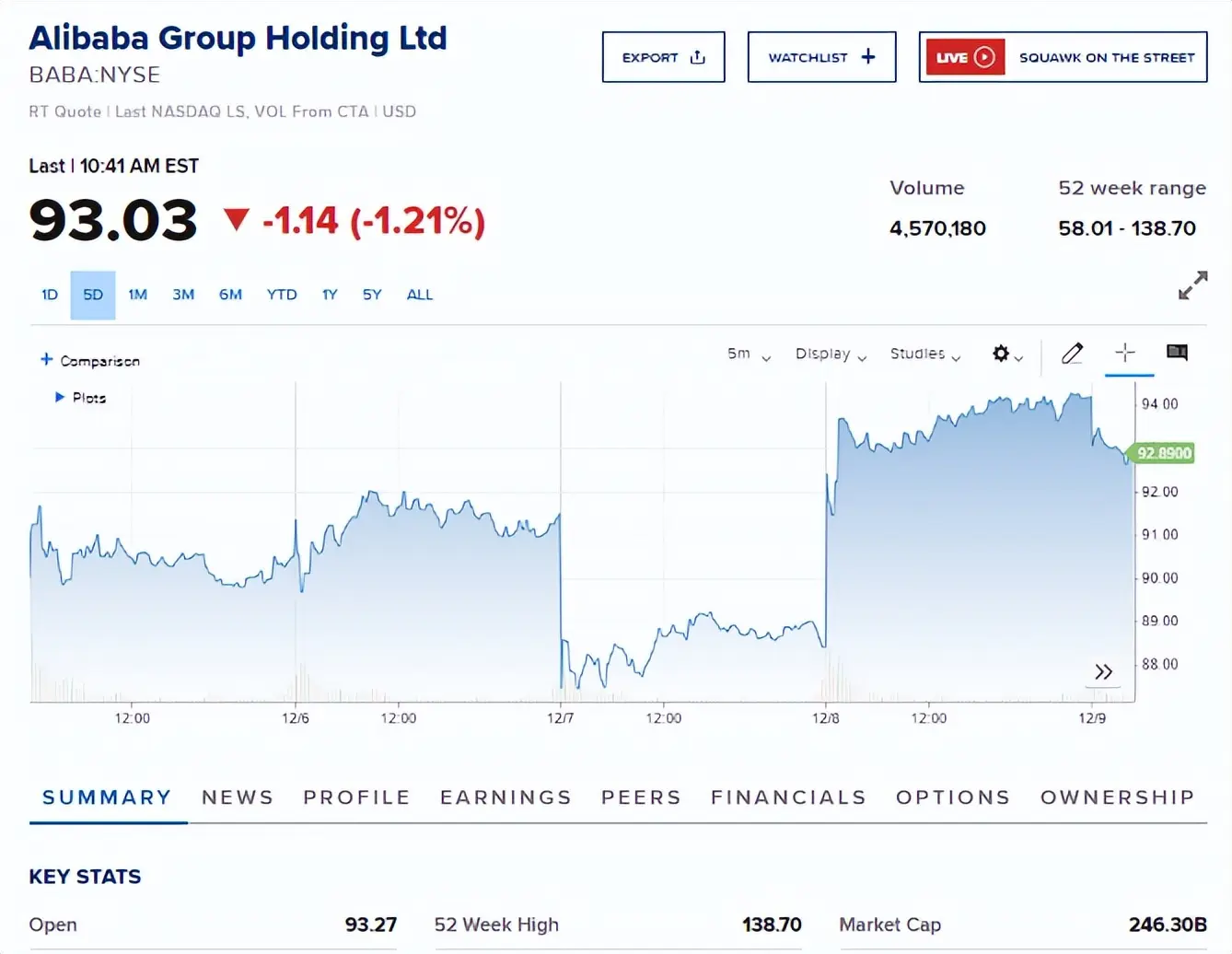This screenshot has width=1232, height=954.
Task: Expand the Plots disclosure triangle
Action: 60,398
